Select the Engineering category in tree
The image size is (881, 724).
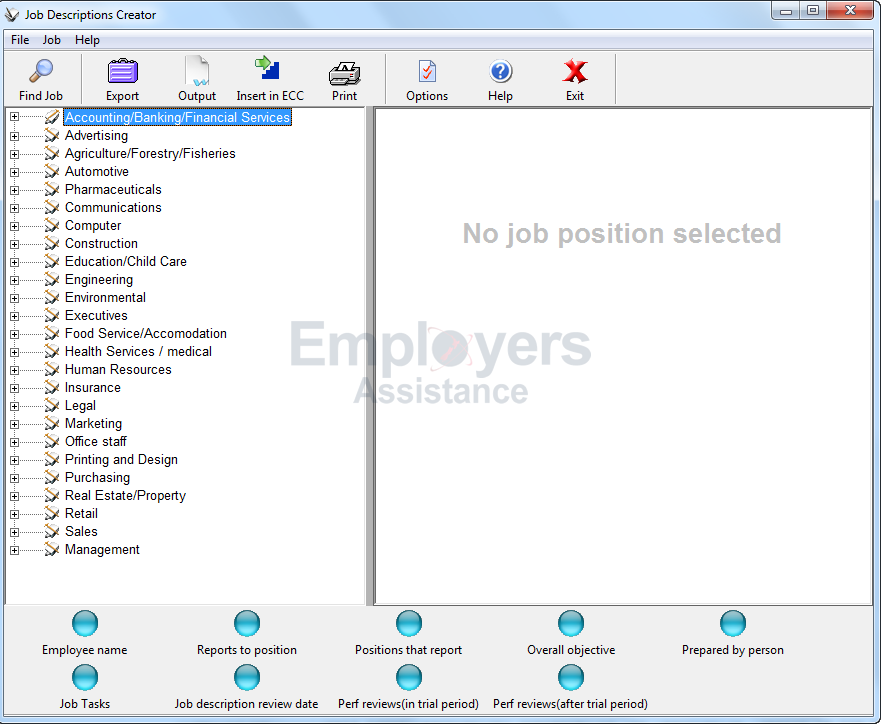pyautogui.click(x=98, y=280)
